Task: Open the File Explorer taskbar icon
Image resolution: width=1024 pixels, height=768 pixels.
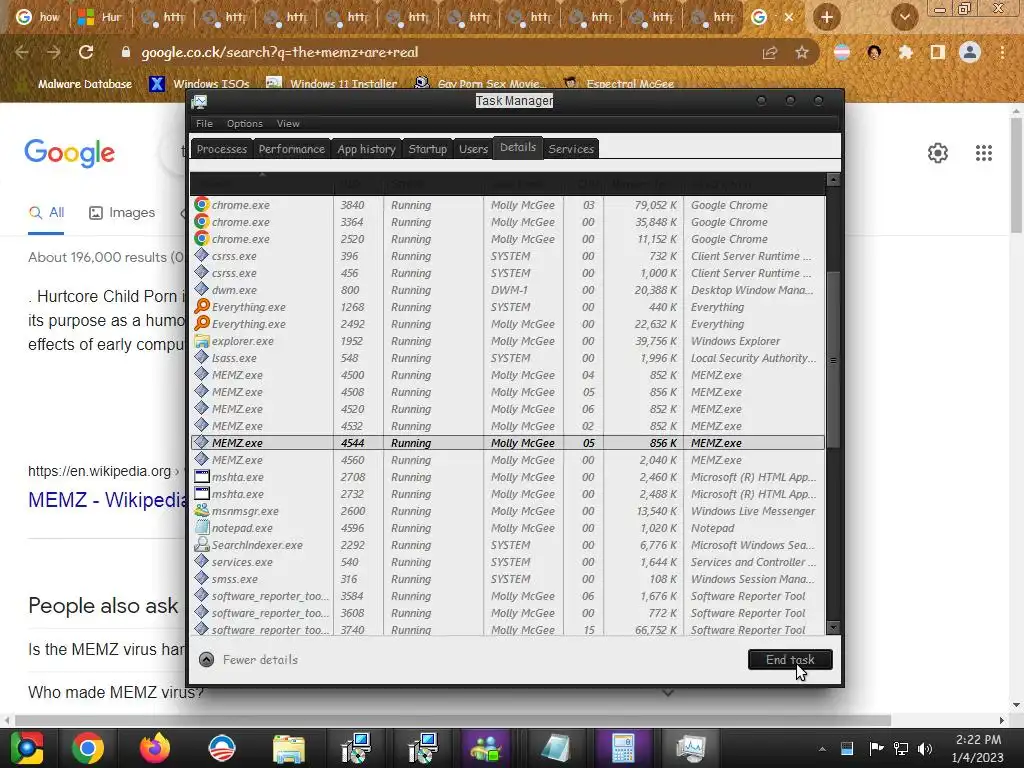Action: coord(288,748)
